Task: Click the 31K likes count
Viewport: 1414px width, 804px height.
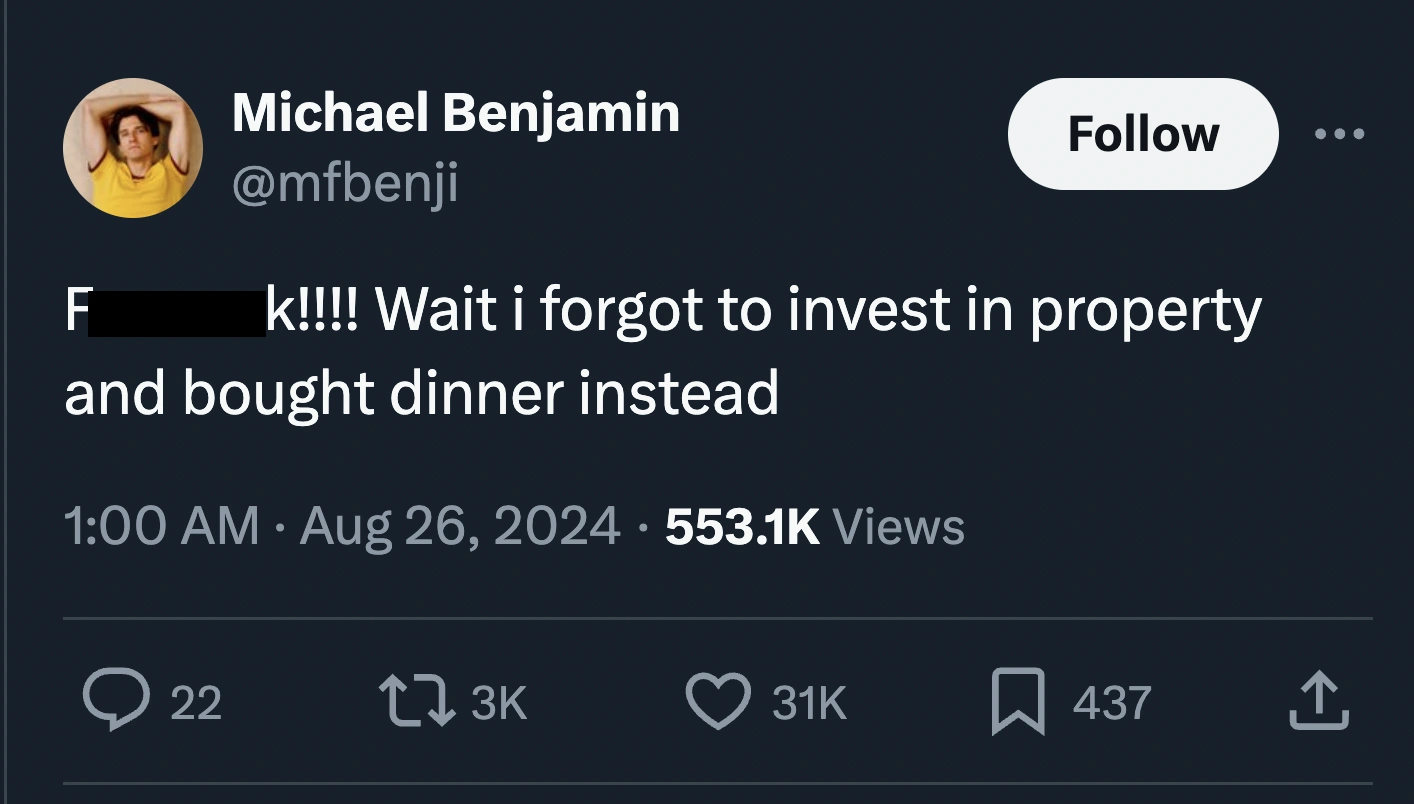Action: pyautogui.click(x=809, y=702)
